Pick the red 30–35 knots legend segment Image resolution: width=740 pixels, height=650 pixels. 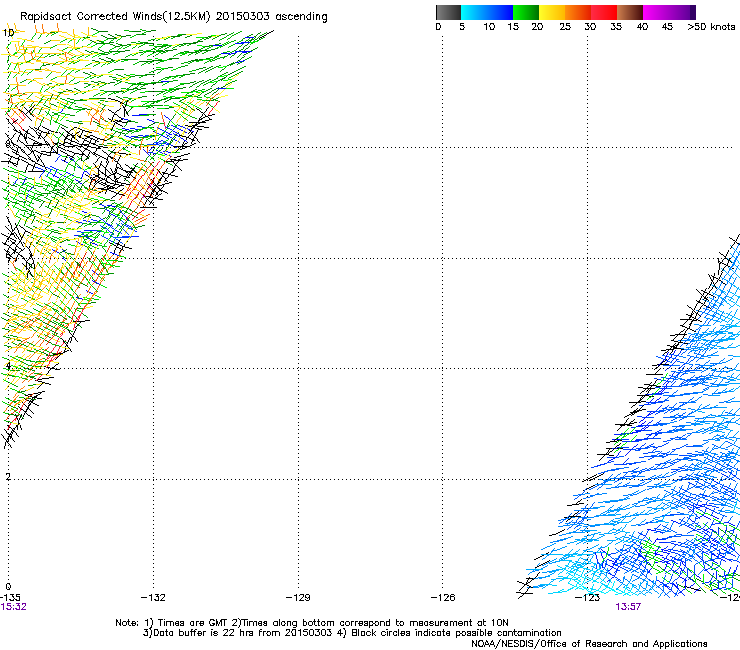[x=604, y=12]
